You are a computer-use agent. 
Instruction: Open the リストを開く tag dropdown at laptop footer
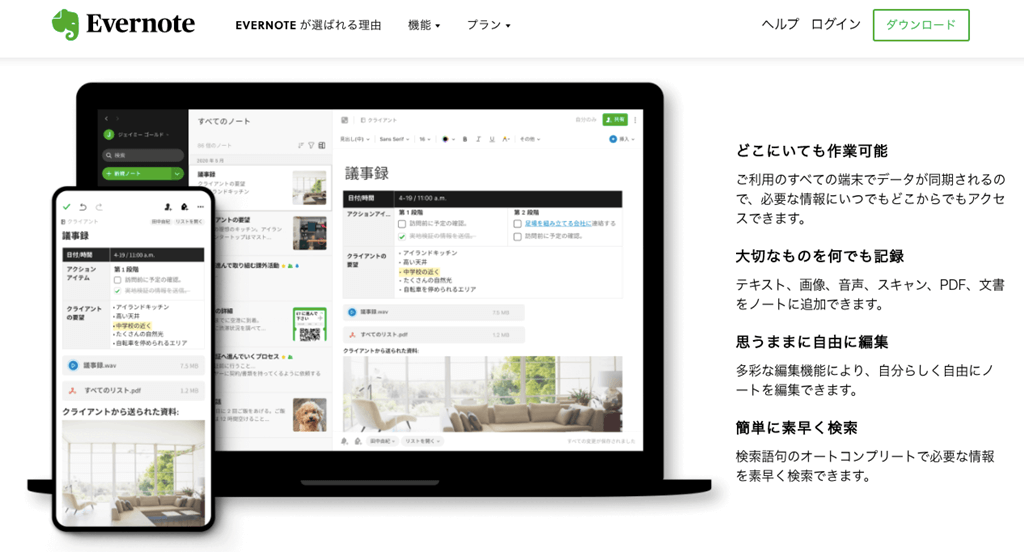pos(422,441)
